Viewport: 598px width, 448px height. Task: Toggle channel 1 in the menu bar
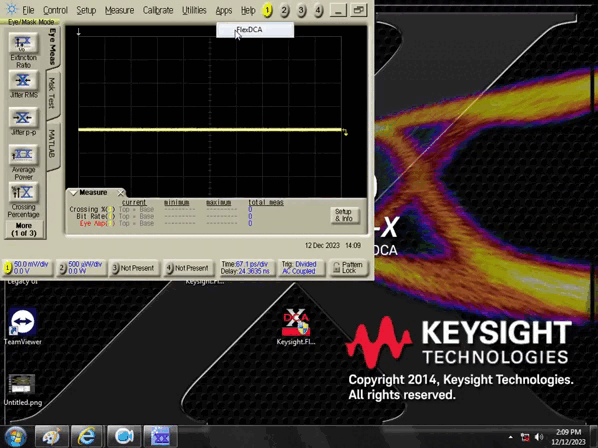[267, 10]
